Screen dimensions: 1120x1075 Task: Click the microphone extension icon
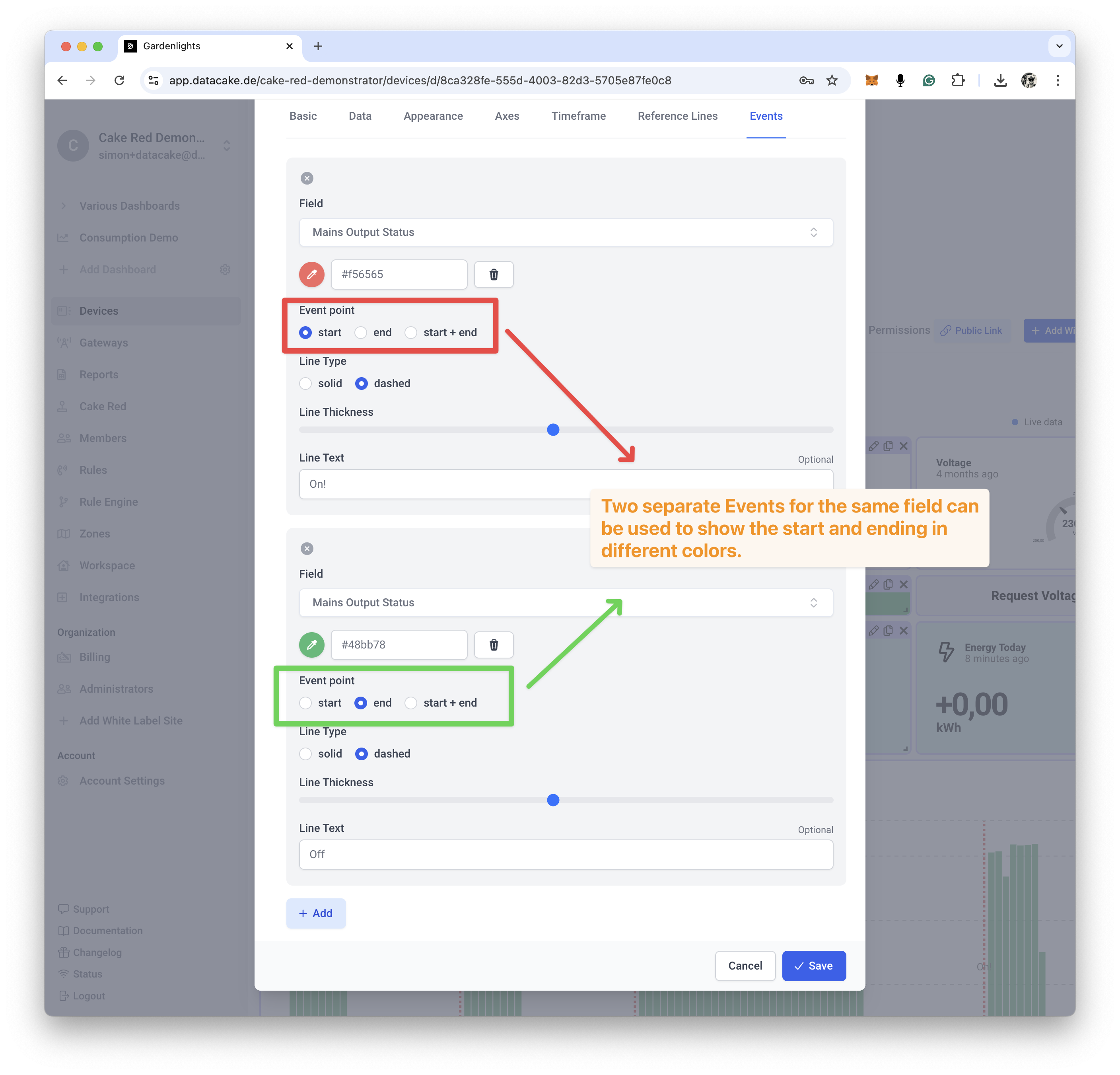click(900, 81)
